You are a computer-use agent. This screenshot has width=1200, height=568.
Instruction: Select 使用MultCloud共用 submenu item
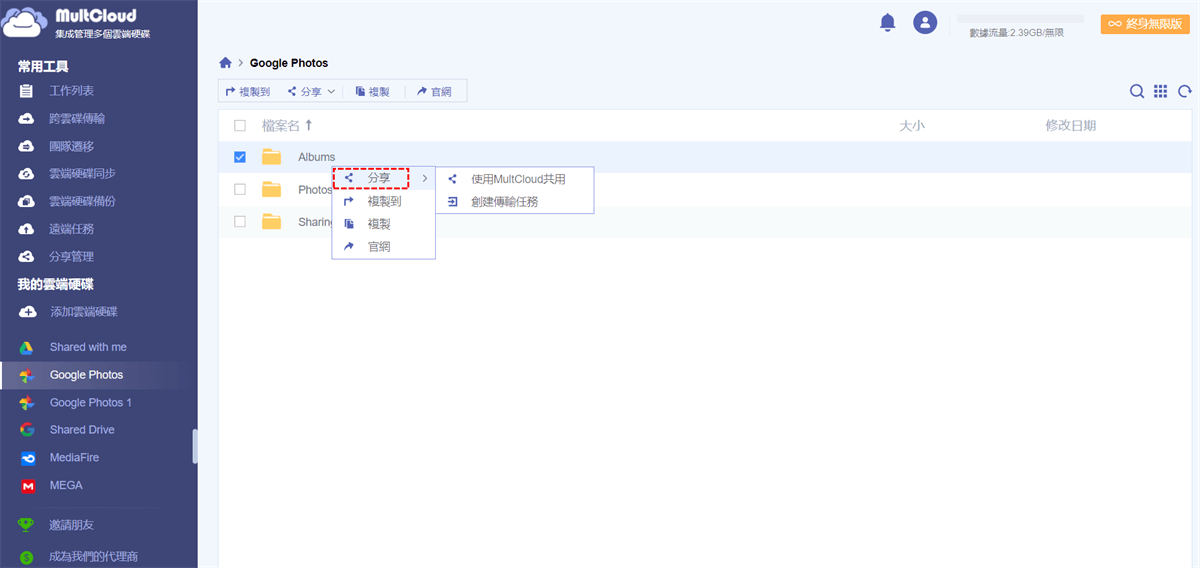click(x=515, y=179)
